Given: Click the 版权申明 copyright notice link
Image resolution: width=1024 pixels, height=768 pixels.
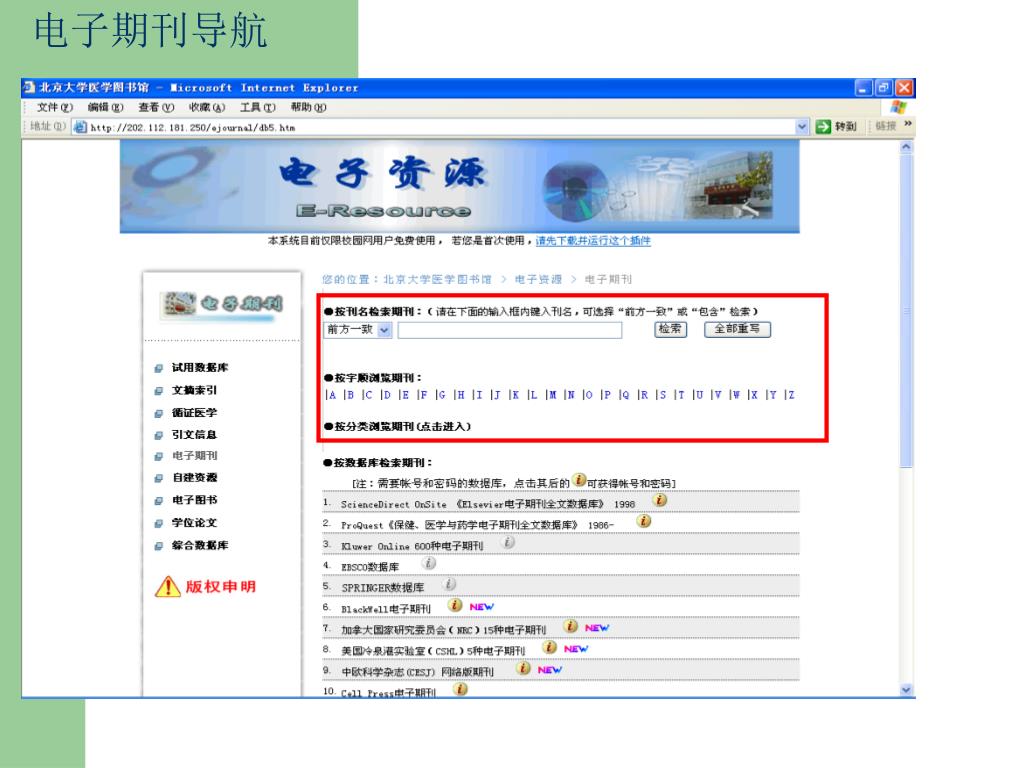Looking at the screenshot, I should [221, 586].
